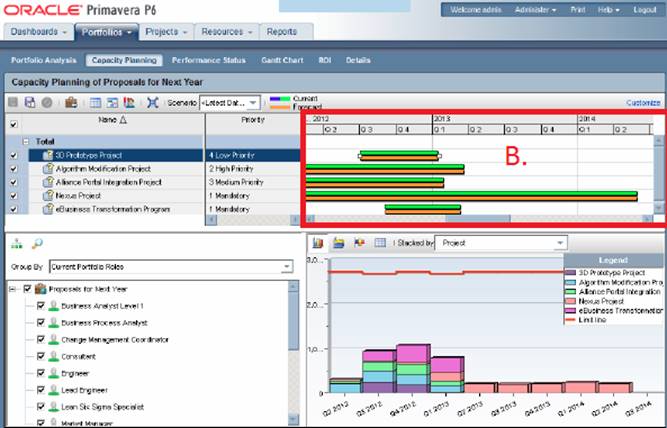Open the Administer menu
This screenshot has height=428, width=667.
[535, 10]
